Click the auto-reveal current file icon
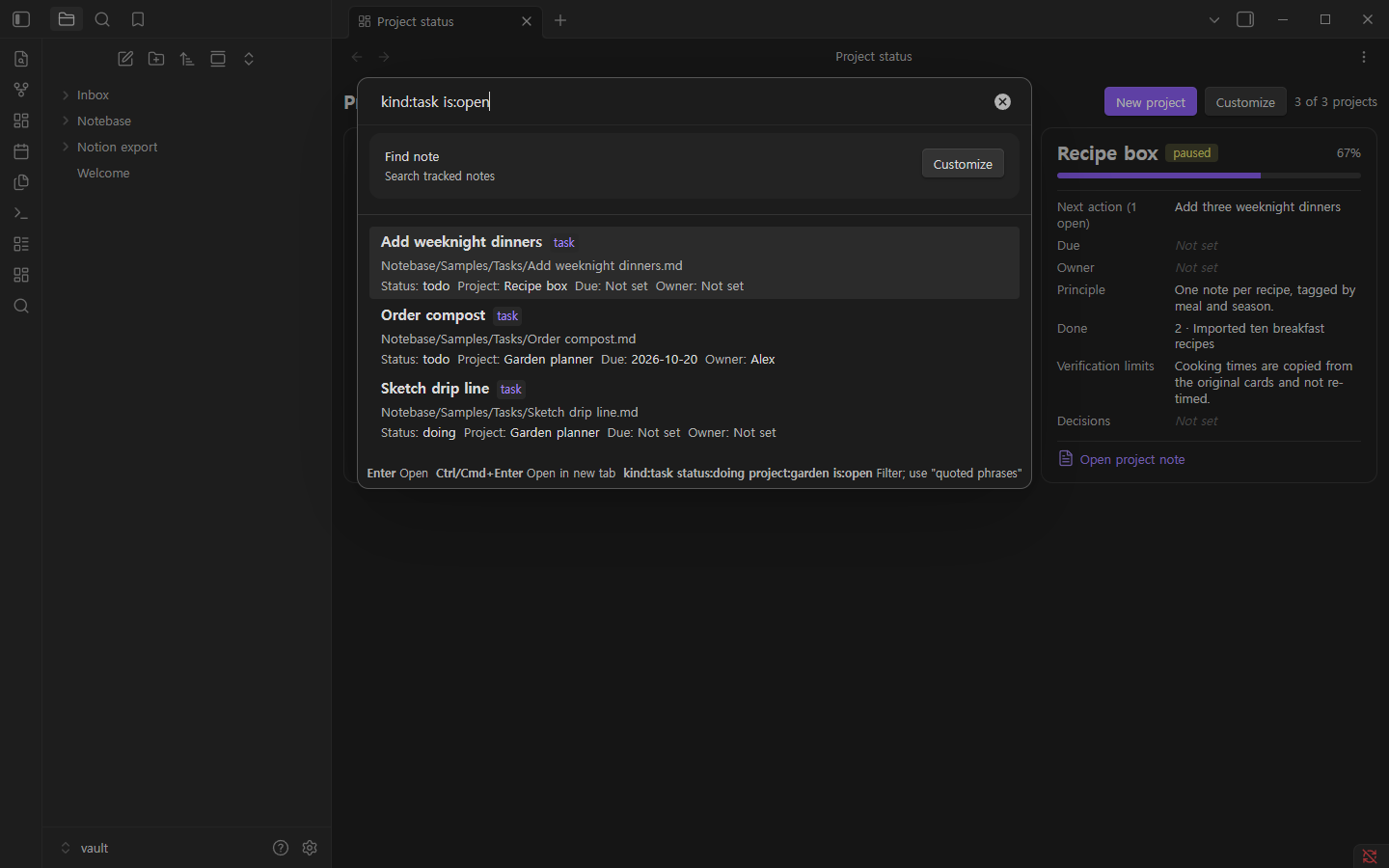 pyautogui.click(x=218, y=59)
